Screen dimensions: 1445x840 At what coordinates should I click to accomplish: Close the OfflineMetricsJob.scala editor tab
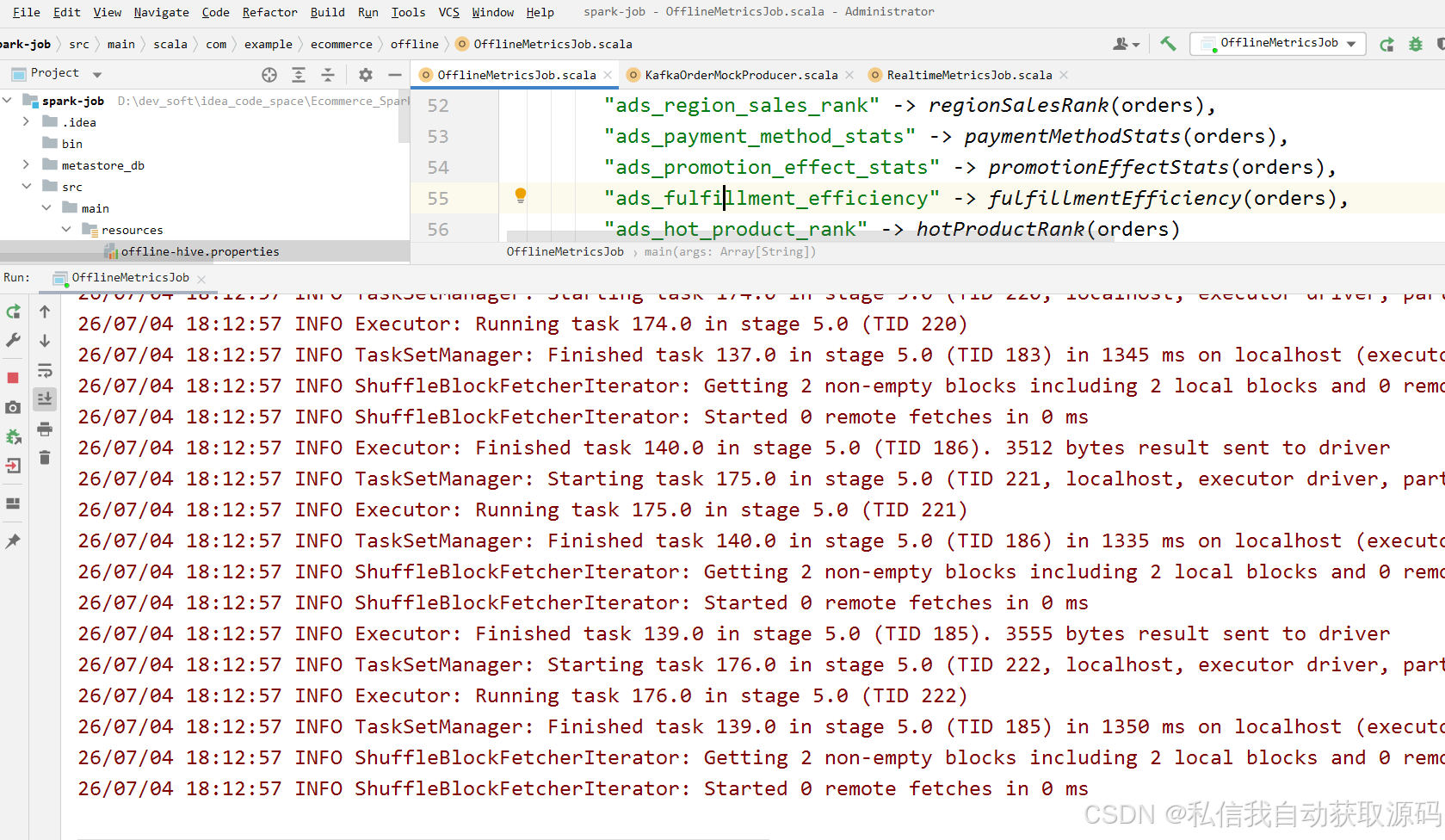pos(608,75)
